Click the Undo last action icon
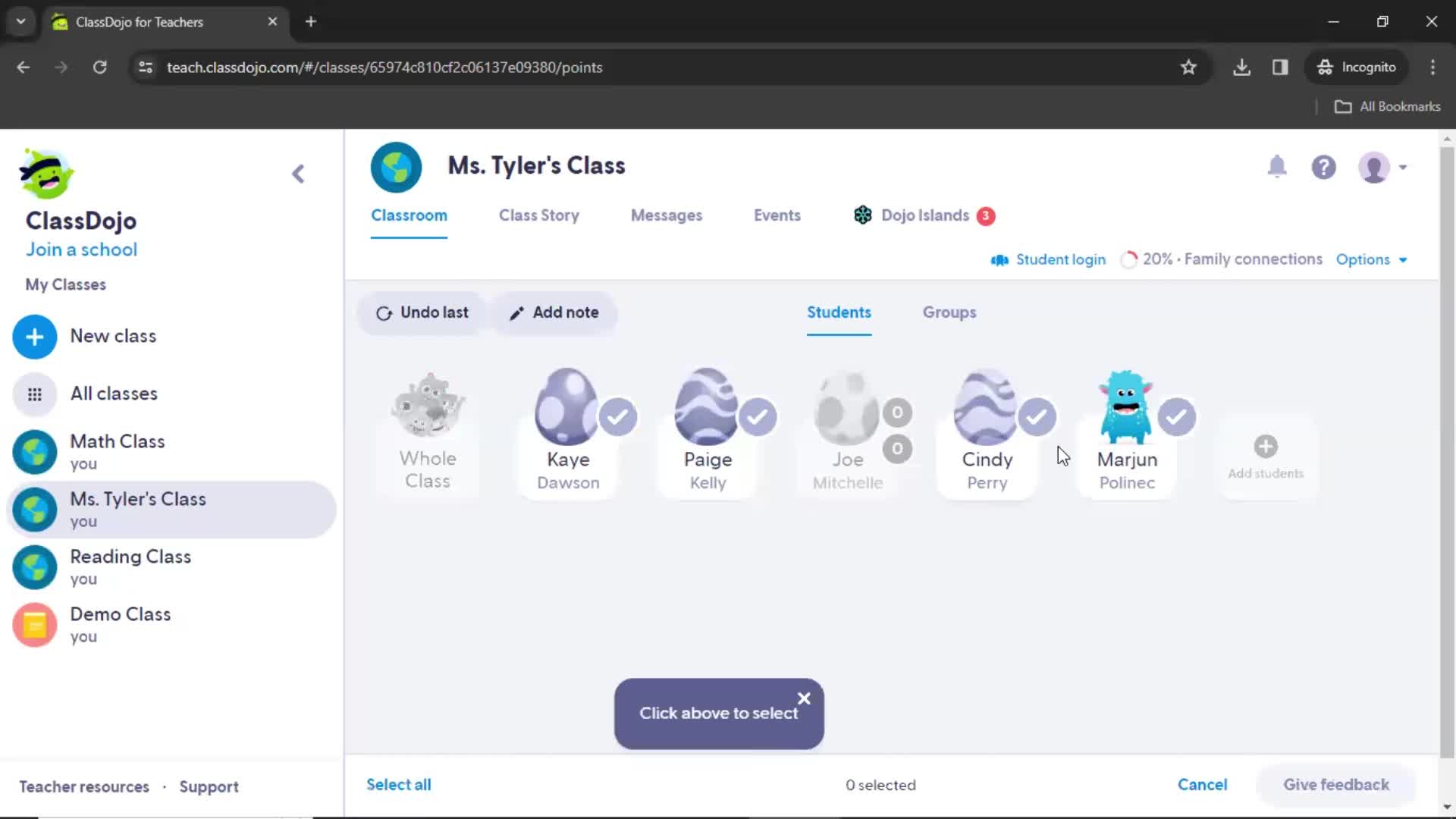Screen dimensions: 1456x819 tap(385, 313)
